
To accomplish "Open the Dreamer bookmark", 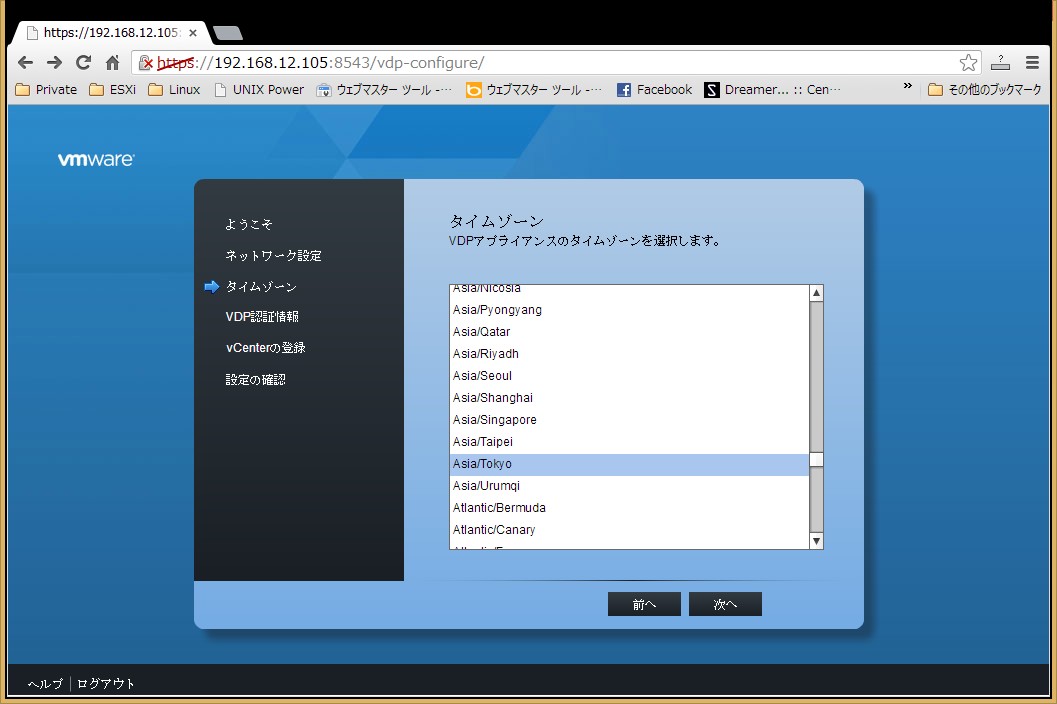I will 773,90.
